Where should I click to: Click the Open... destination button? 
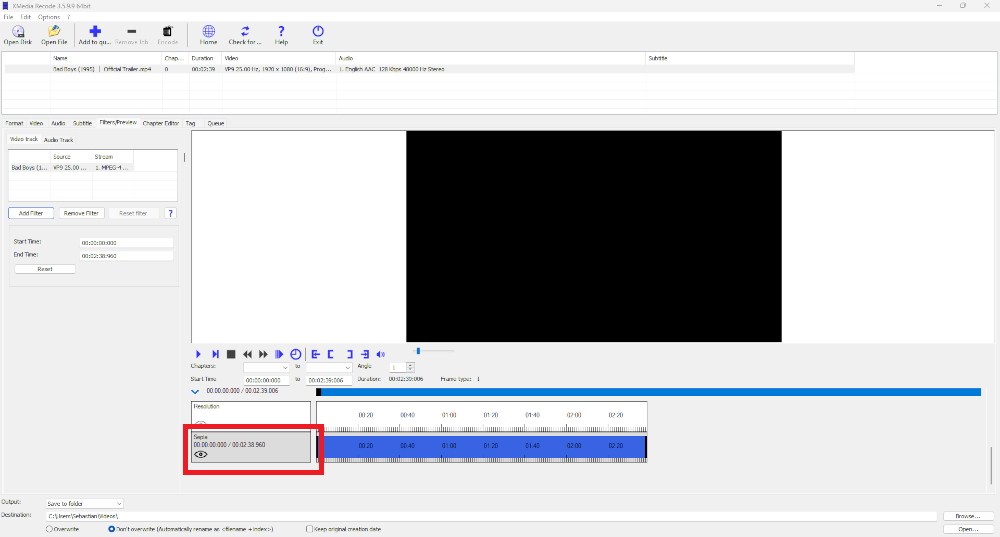tap(967, 529)
